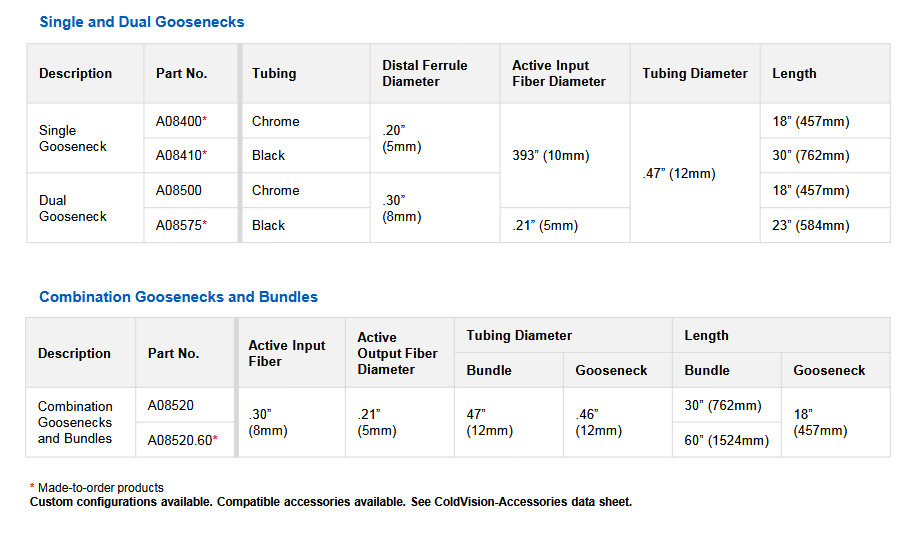
Task: Click the .47" (12mm) tubing diameter cell
Action: [x=679, y=173]
